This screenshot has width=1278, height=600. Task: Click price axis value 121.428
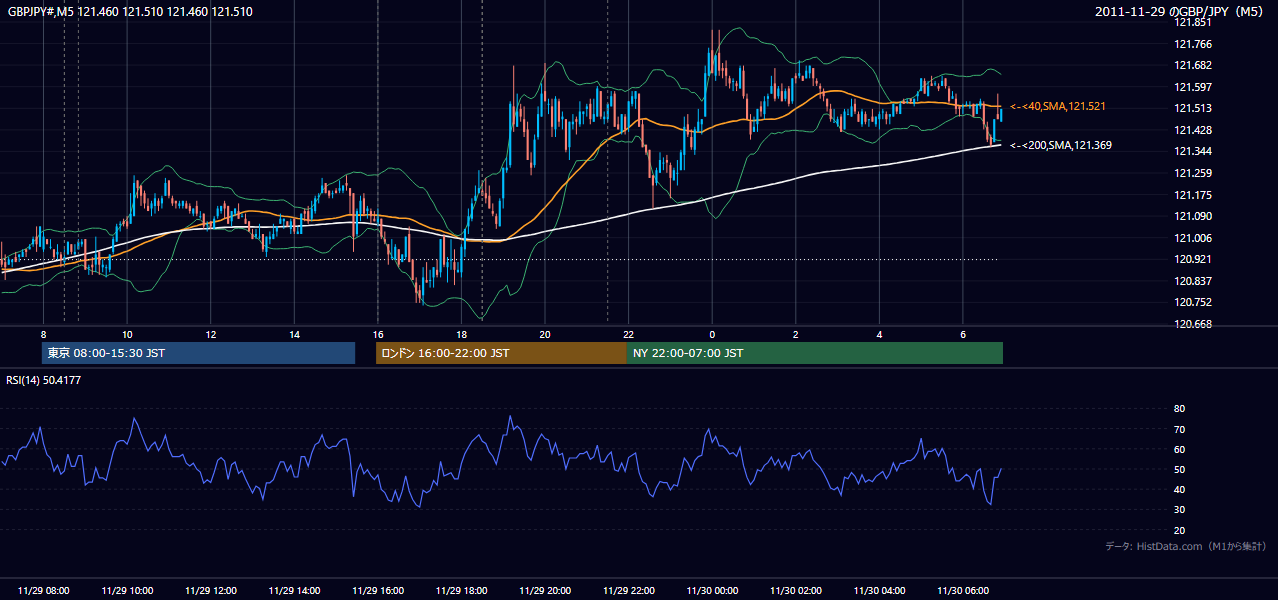[x=1192, y=130]
